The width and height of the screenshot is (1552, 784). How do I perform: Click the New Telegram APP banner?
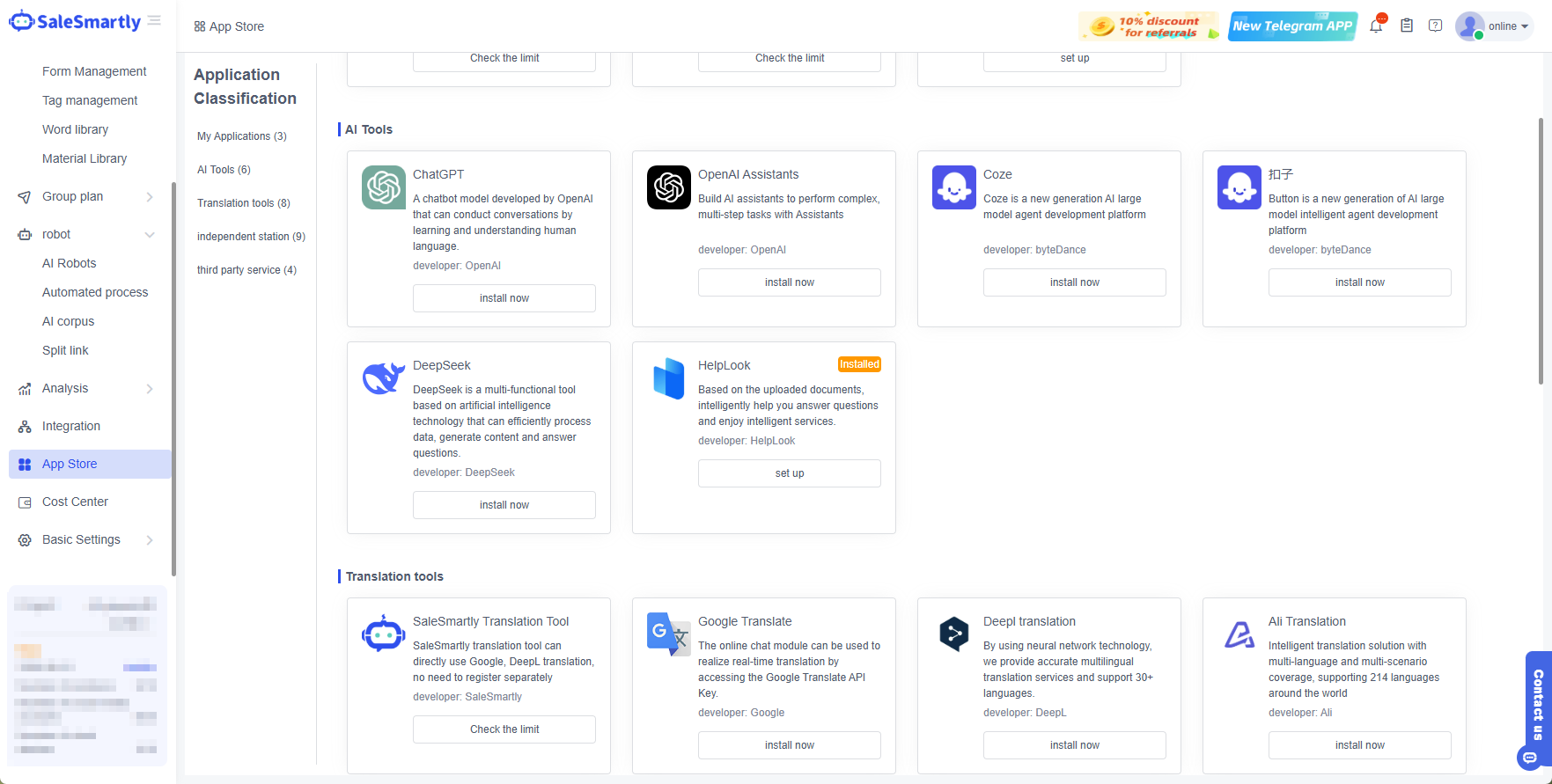1292,26
